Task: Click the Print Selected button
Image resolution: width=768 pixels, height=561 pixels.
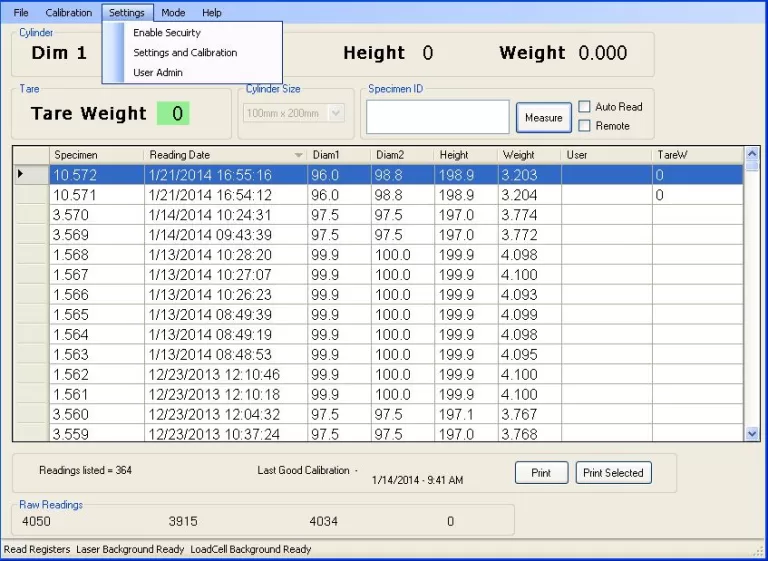Action: coord(613,473)
